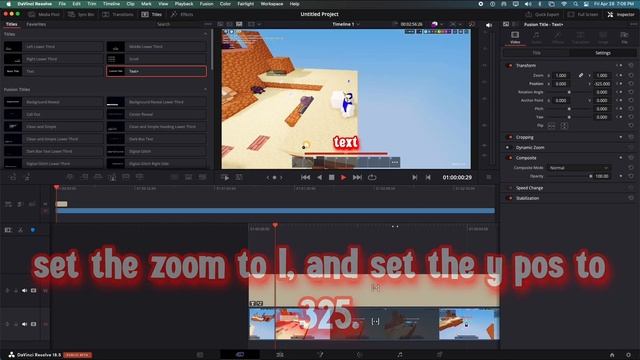This screenshot has height=360, width=640.
Task: Adjust the Pitch slider
Action: tap(569, 109)
